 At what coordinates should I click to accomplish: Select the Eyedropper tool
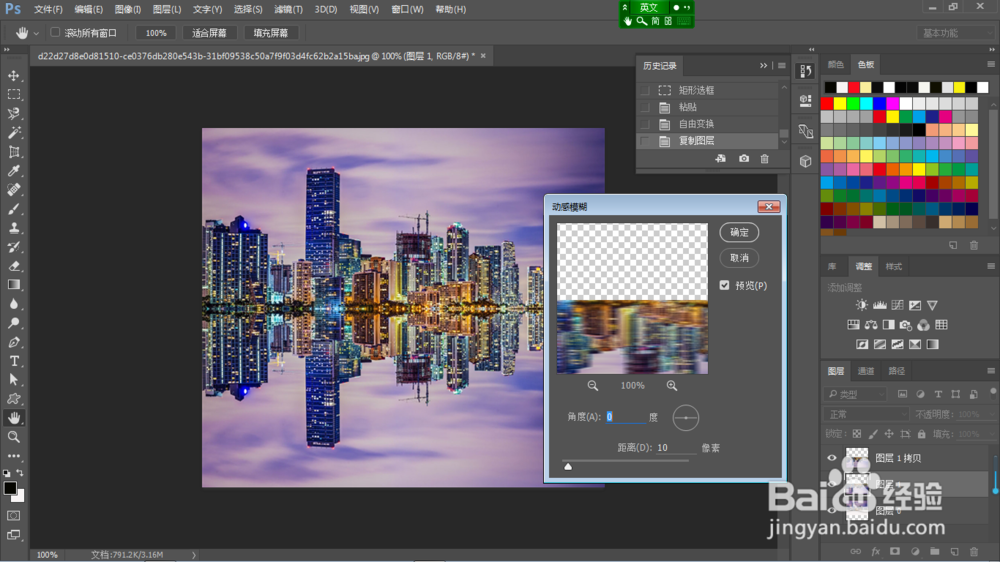[13, 170]
